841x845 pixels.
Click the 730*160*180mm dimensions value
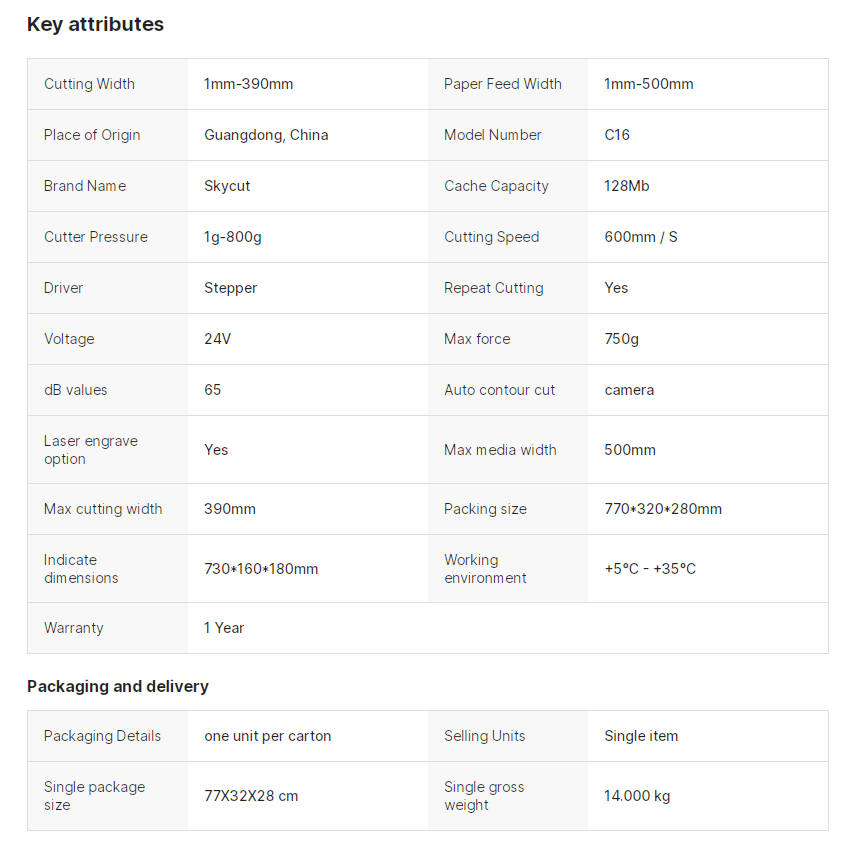click(x=261, y=569)
